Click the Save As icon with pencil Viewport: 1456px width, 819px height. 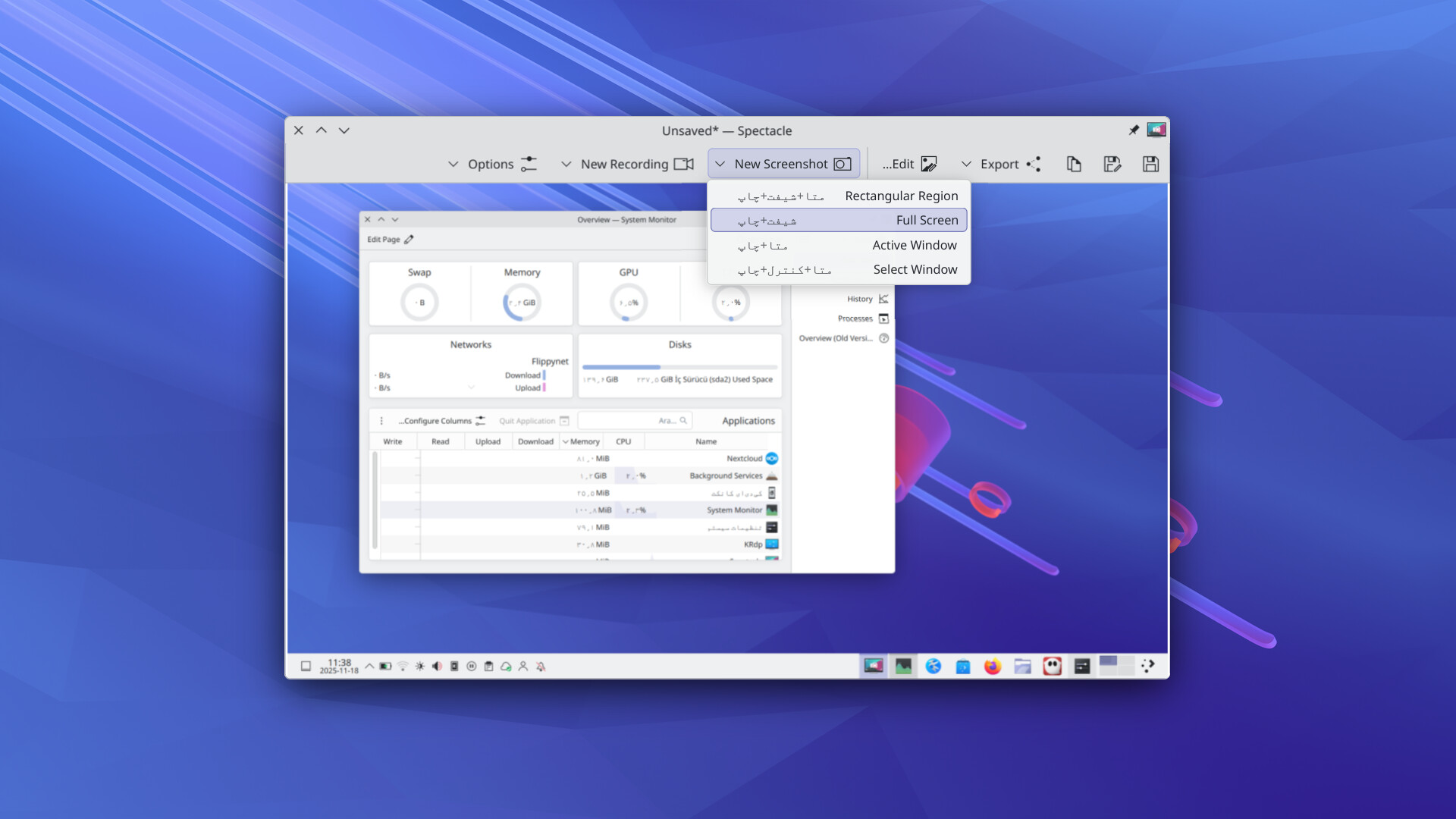pos(1112,164)
